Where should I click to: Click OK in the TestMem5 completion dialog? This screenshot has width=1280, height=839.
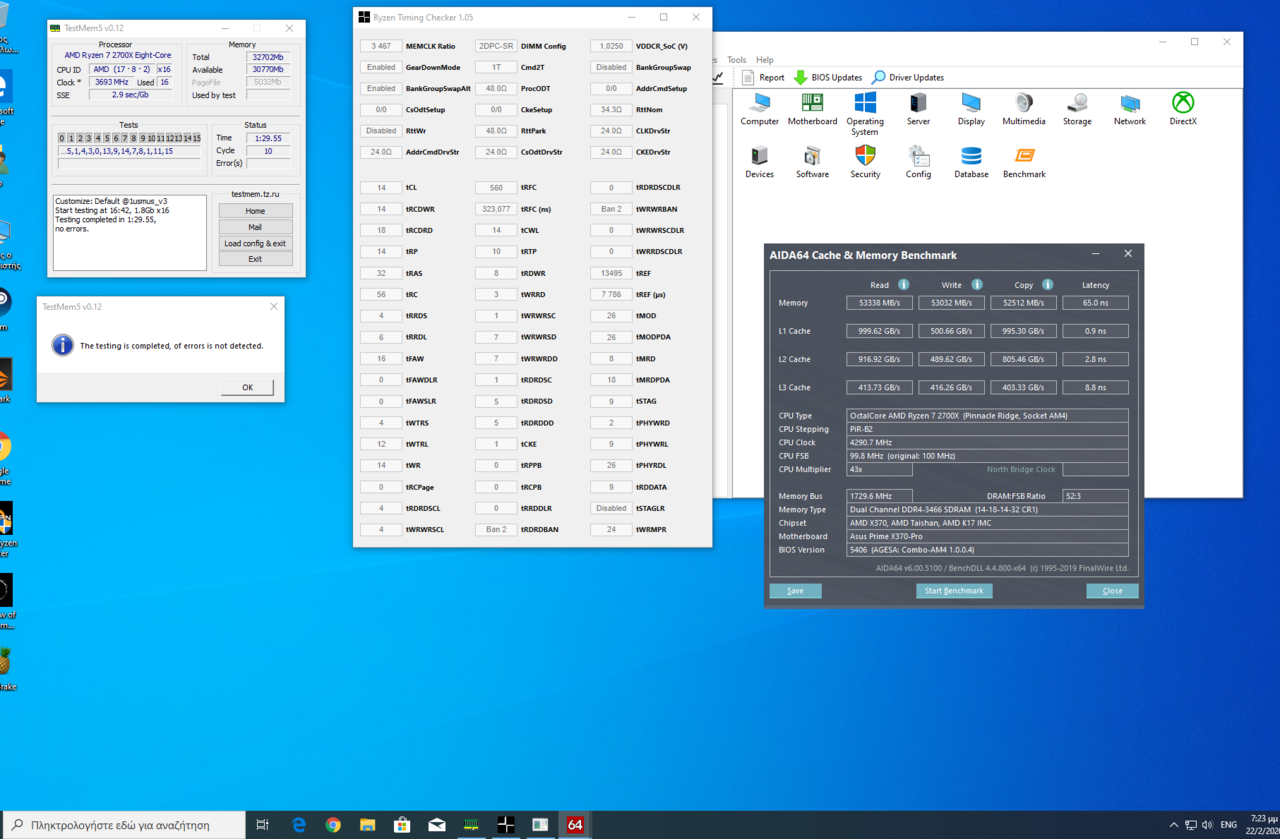tap(247, 388)
